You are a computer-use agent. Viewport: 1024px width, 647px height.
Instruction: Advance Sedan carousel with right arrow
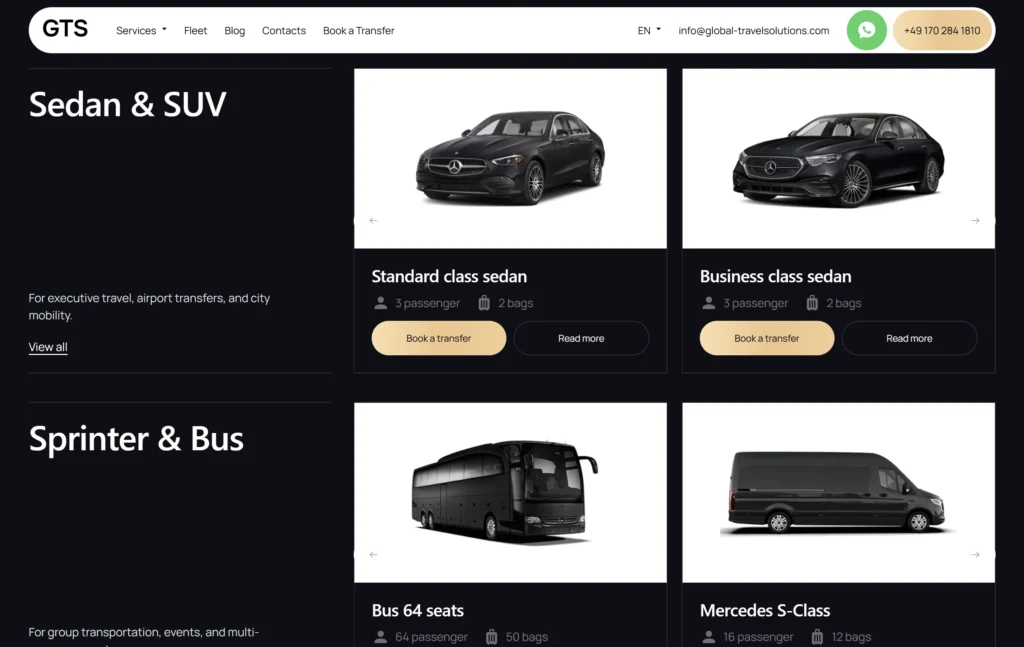[x=975, y=221]
